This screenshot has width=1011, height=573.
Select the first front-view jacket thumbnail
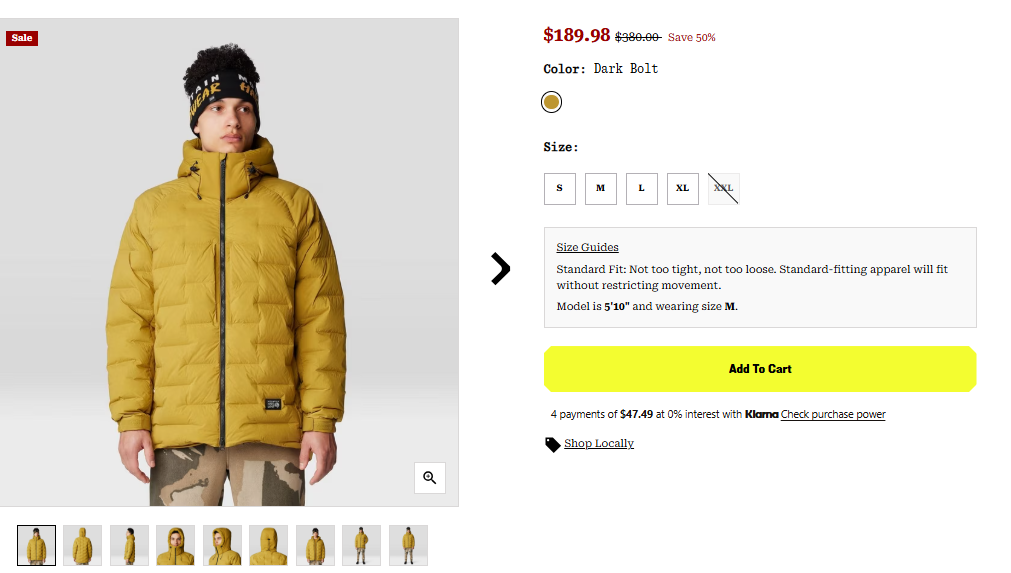pos(37,545)
